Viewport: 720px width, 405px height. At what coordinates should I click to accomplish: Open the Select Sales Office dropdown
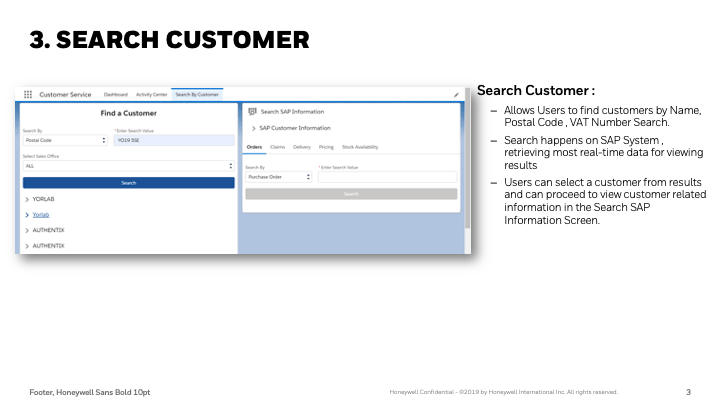(128, 166)
